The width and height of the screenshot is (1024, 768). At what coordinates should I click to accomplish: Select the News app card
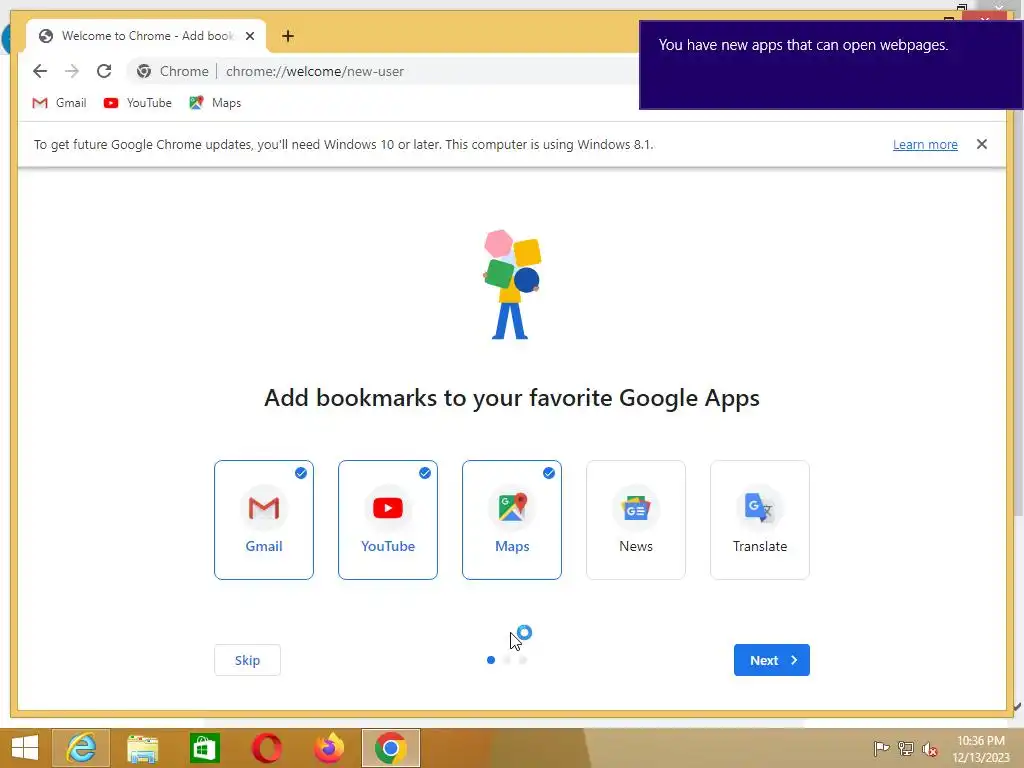click(x=636, y=520)
